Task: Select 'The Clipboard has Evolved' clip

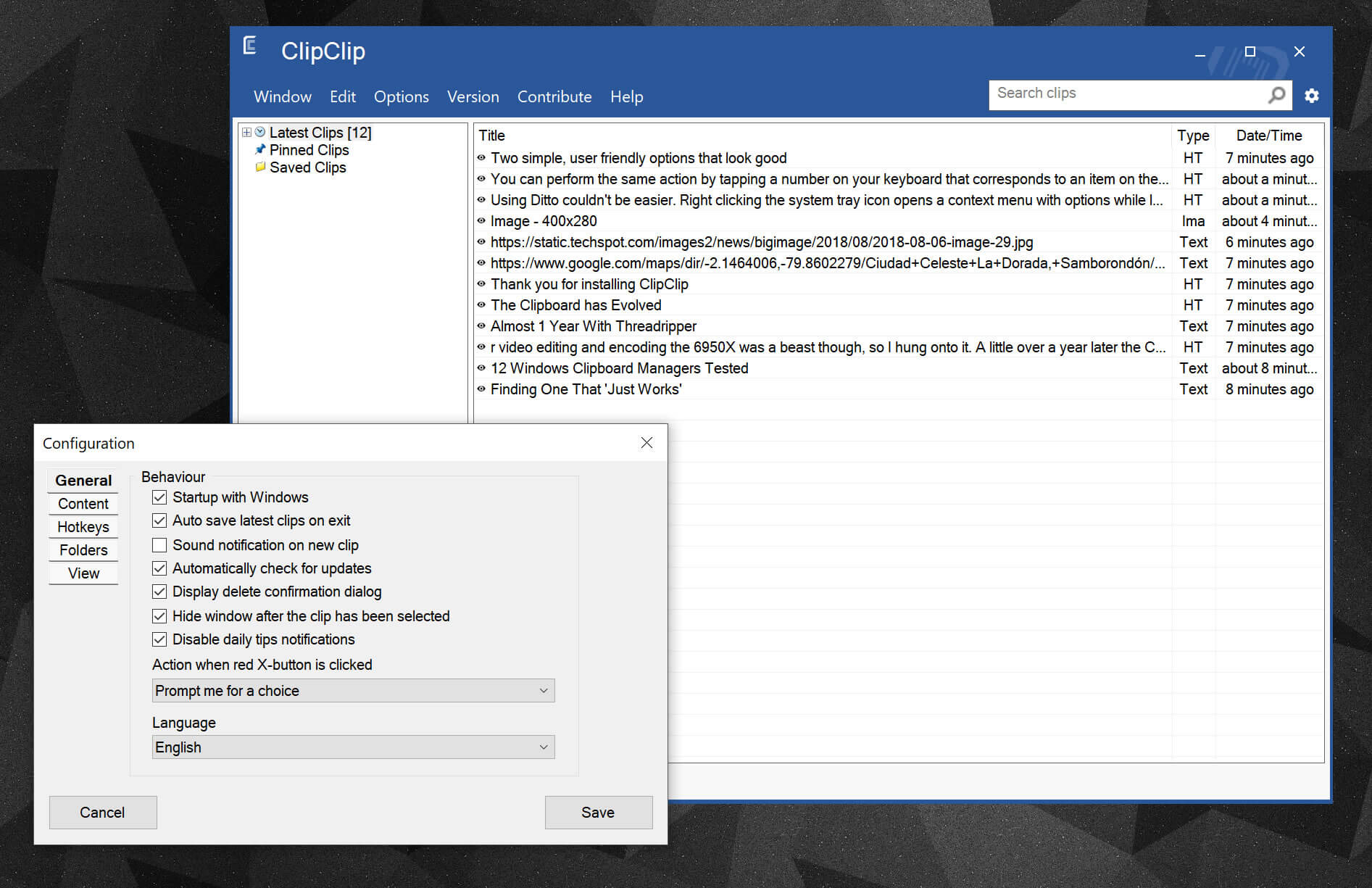Action: tap(576, 305)
